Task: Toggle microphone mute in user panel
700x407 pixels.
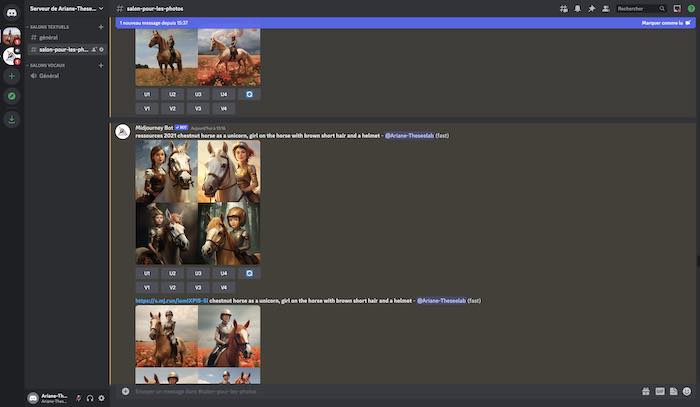Action: [79, 398]
